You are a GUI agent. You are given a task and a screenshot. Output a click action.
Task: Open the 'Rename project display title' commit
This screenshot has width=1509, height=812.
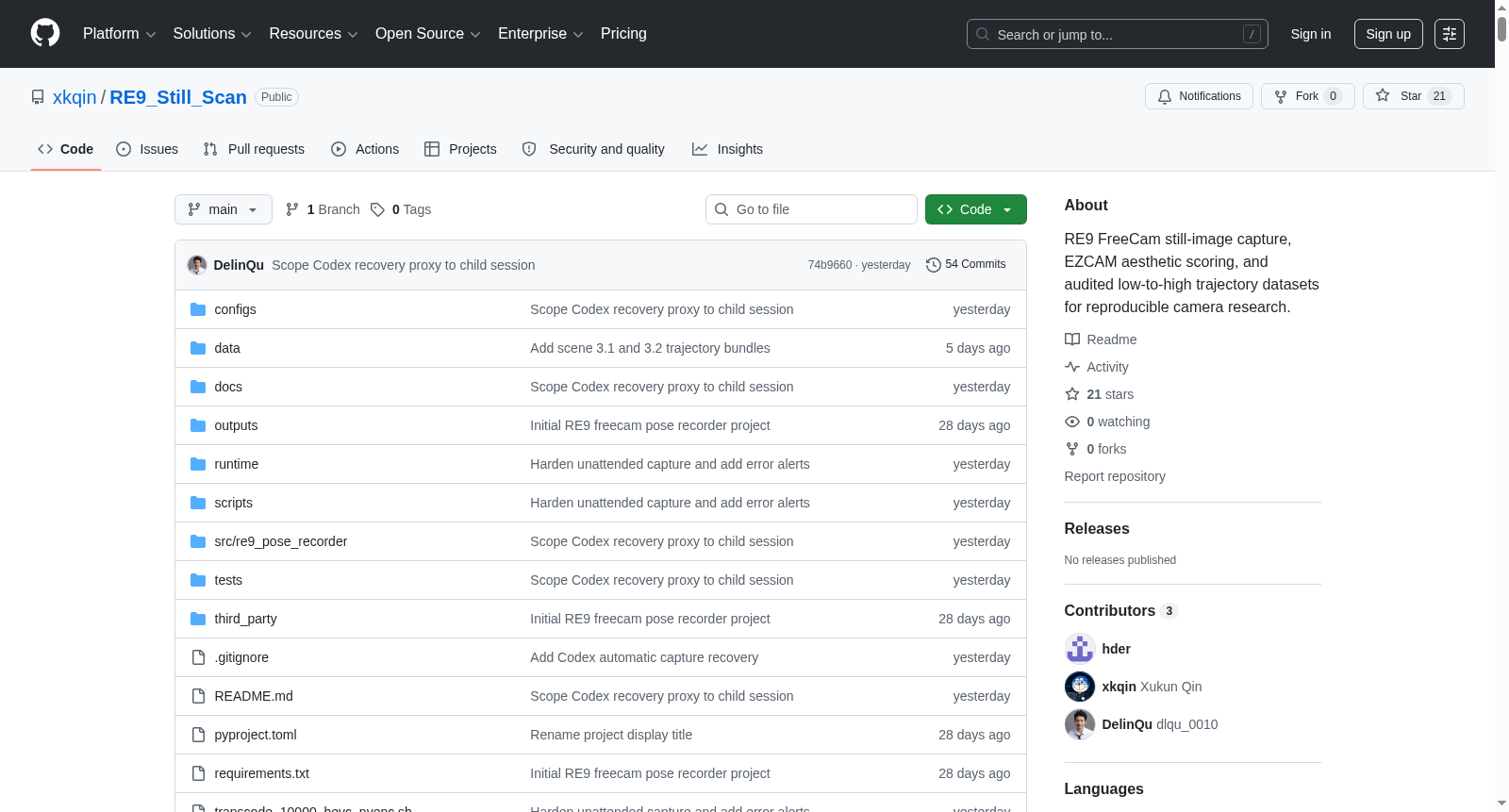(x=611, y=735)
